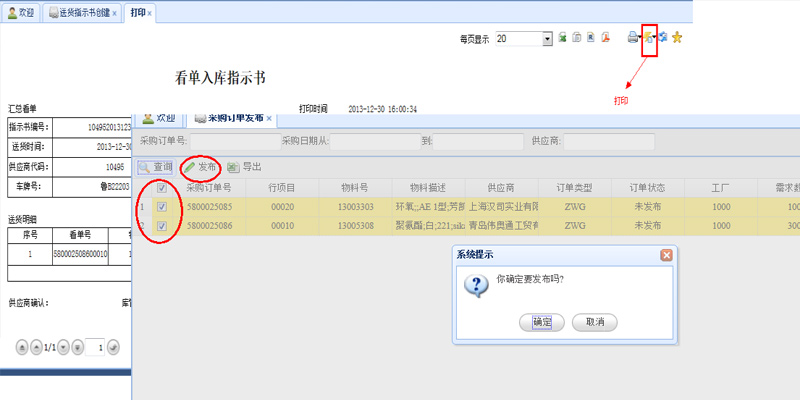This screenshot has width=800, height=400.
Task: Click the yellow star favorite icon
Action: [x=677, y=38]
